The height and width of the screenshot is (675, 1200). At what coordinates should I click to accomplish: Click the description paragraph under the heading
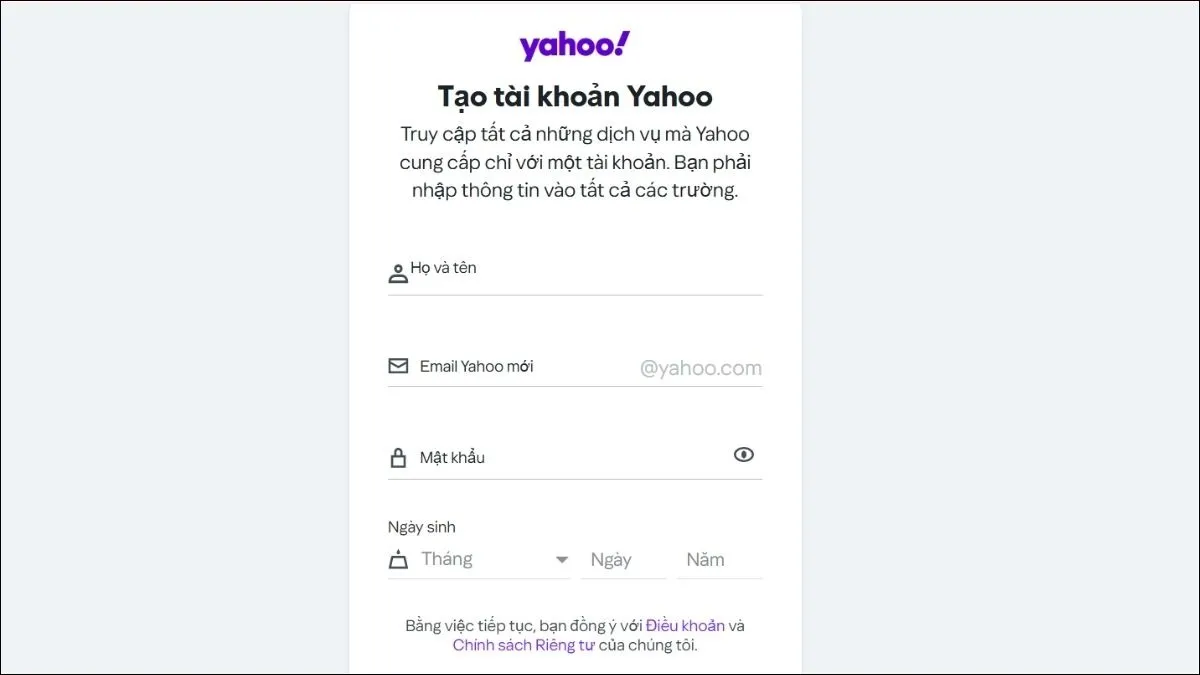[575, 162]
